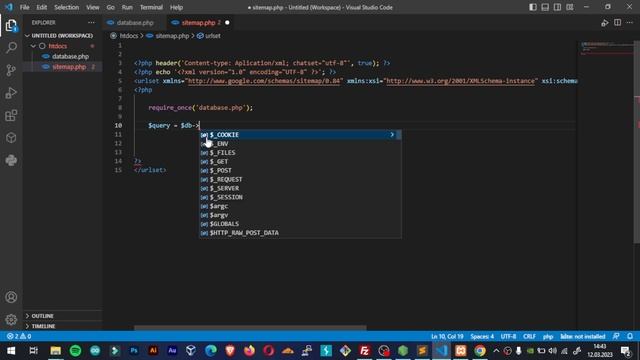The width and height of the screenshot is (640, 360).
Task: Open the Run and Debug view
Action: pyautogui.click(x=11, y=93)
